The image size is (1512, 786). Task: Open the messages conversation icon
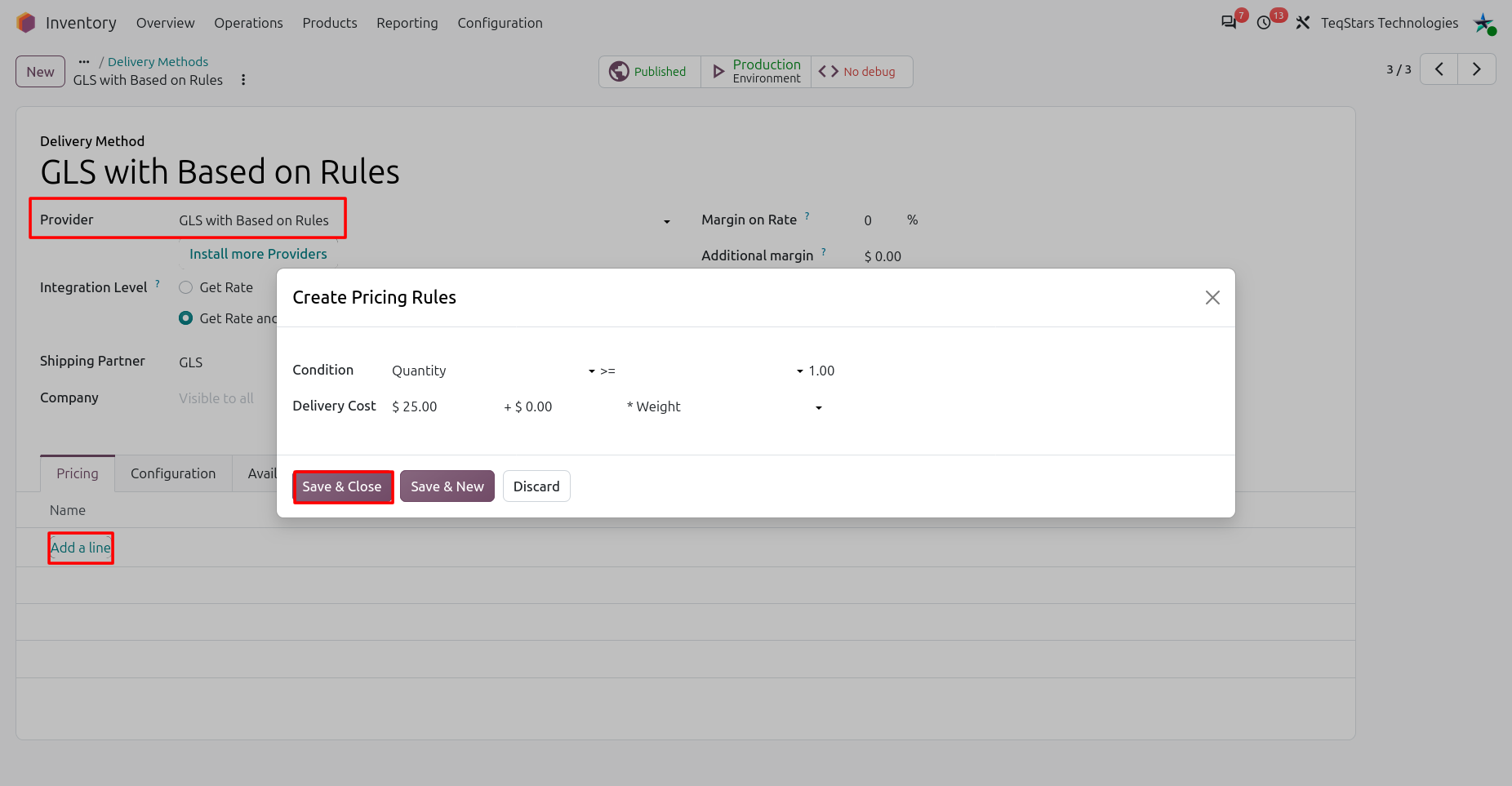coord(1228,23)
